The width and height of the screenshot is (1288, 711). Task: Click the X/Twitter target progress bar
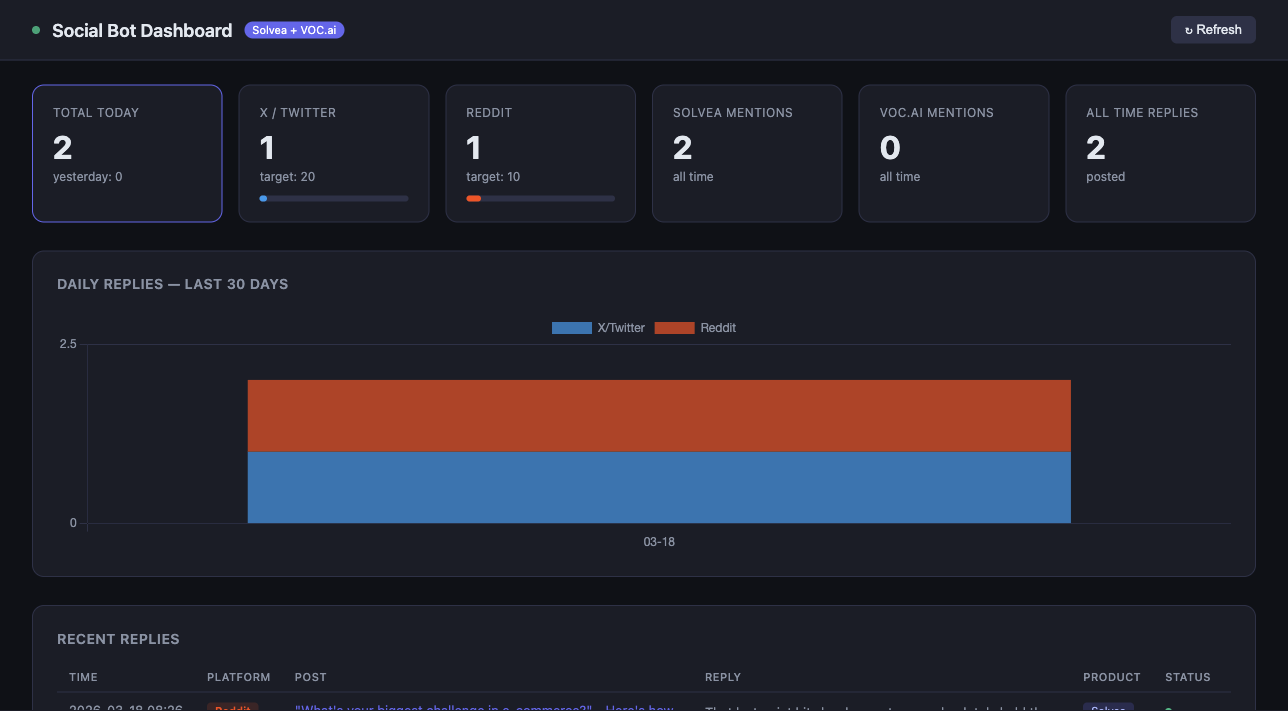(x=333, y=198)
